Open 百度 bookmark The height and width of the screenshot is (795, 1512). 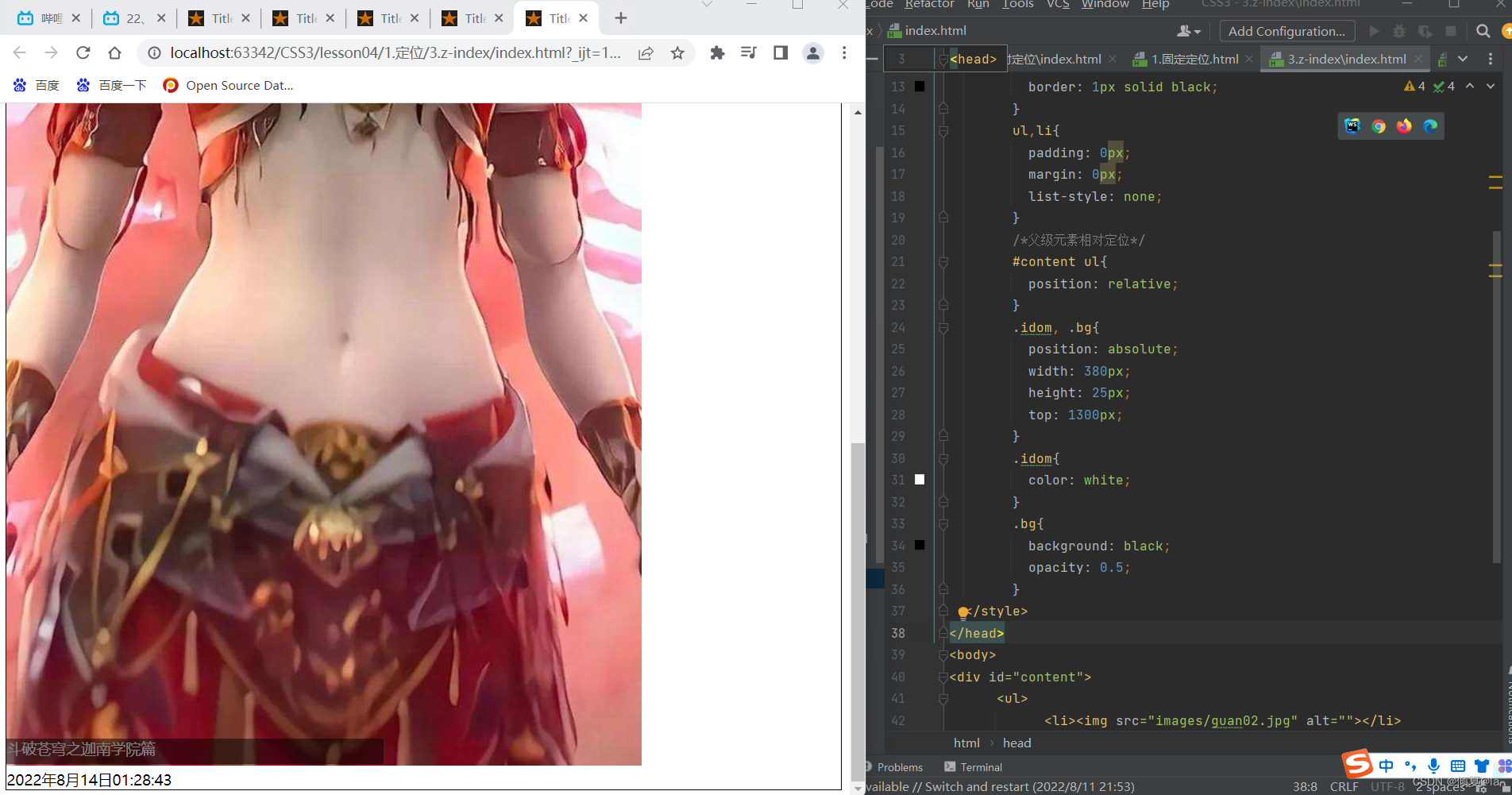(x=37, y=85)
